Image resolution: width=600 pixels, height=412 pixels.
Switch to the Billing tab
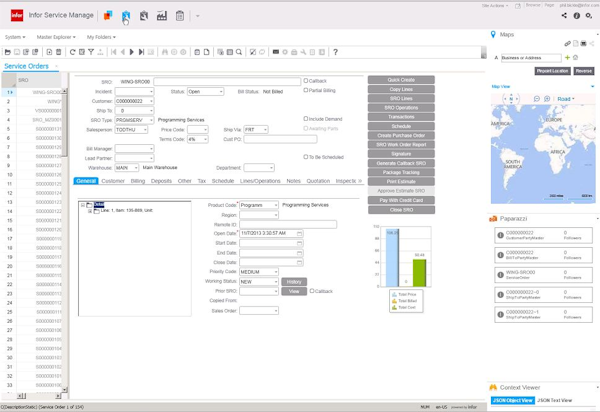point(138,181)
